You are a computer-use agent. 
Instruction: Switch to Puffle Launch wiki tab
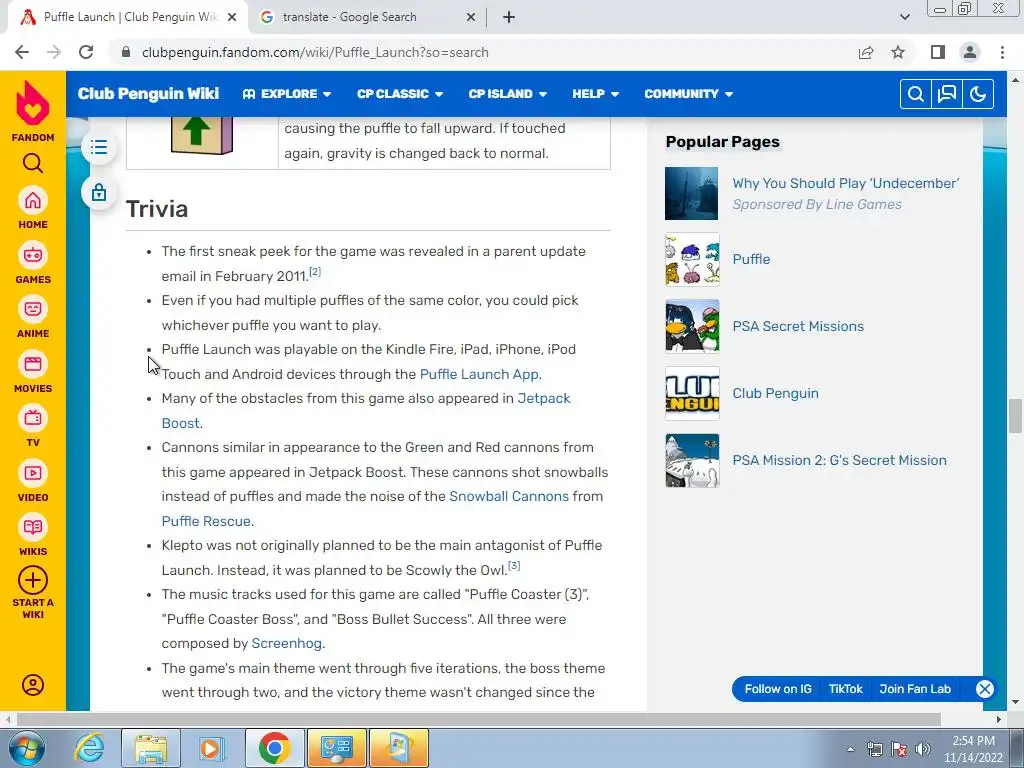tap(129, 17)
